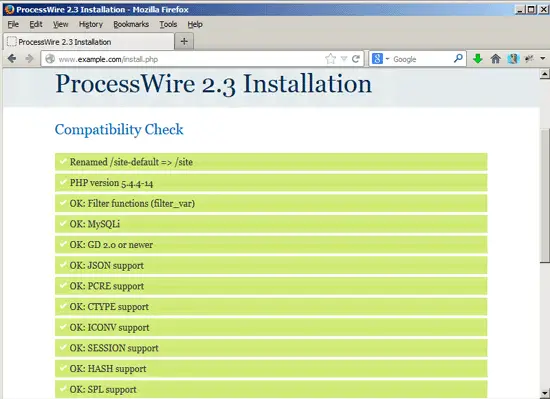
Task: Click the 'OK: SESSION support' row
Action: coord(271,348)
